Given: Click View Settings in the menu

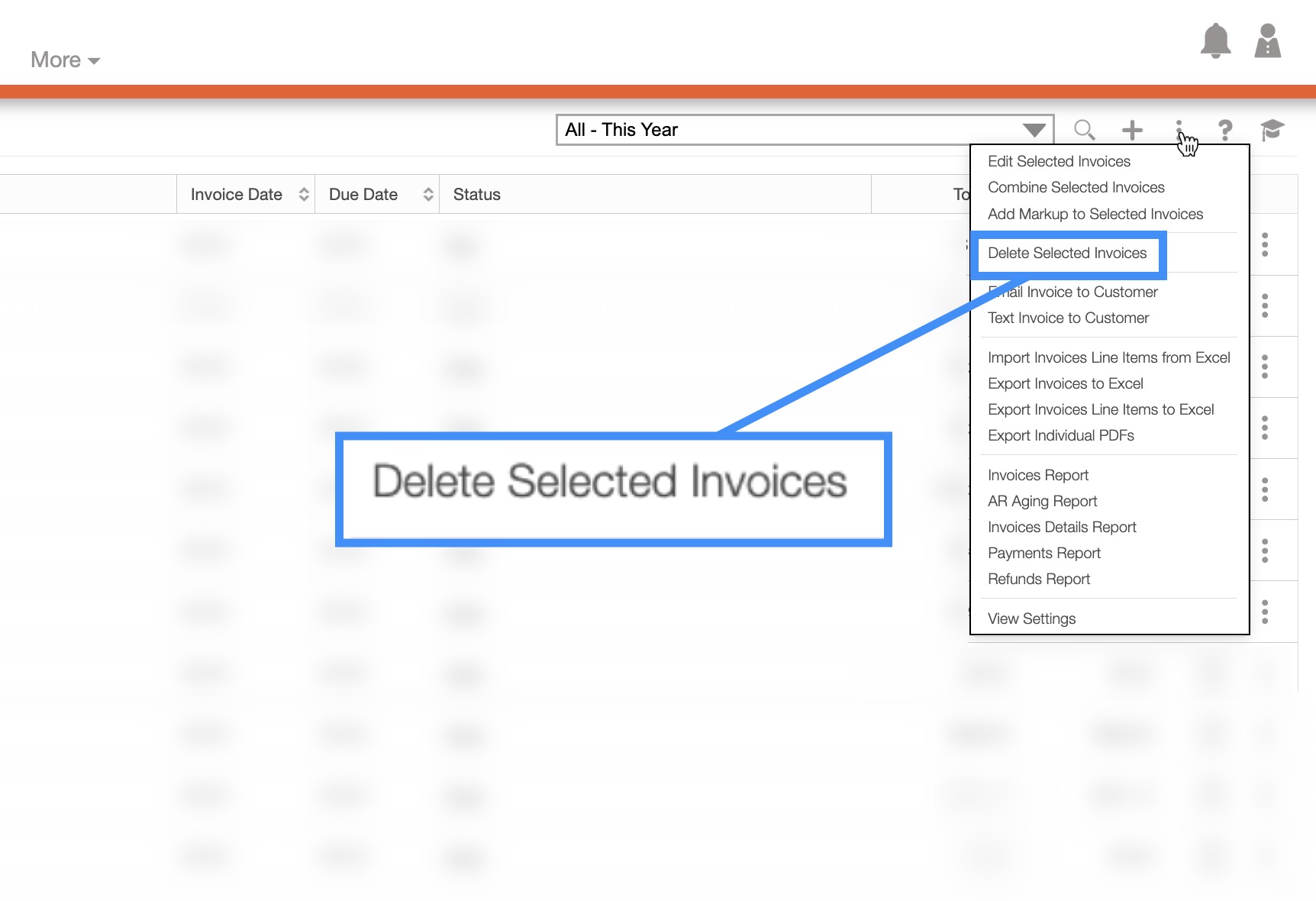Looking at the screenshot, I should click(1031, 619).
